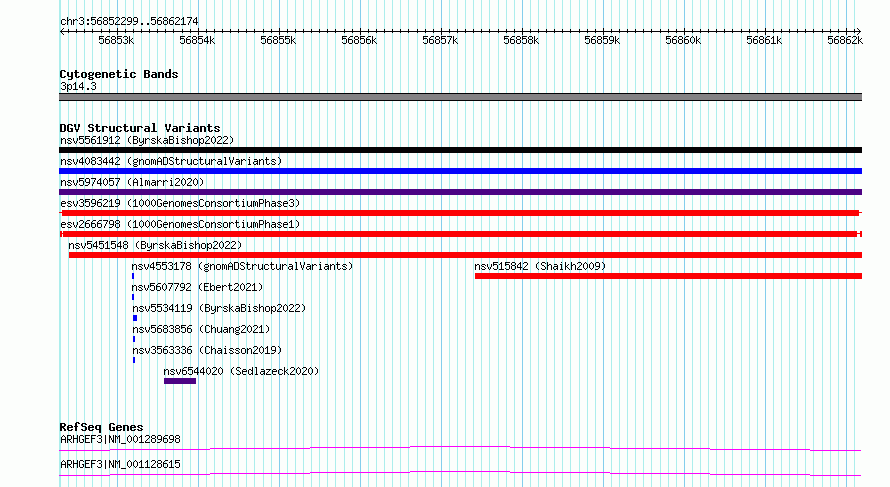The width and height of the screenshot is (890, 487).
Task: Open the nsv5974057 (Almarri2020) label
Action: pyautogui.click(x=132, y=182)
